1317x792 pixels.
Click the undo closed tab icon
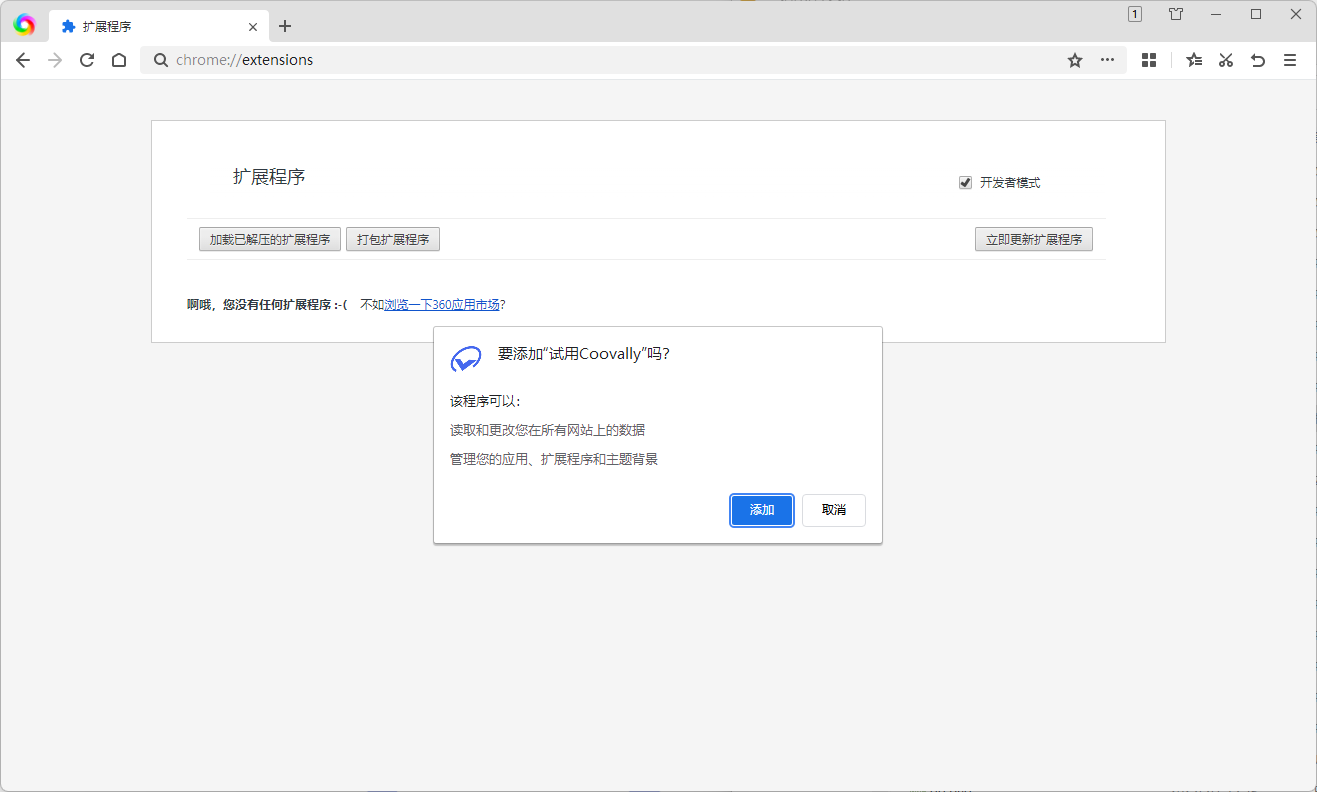(1258, 60)
